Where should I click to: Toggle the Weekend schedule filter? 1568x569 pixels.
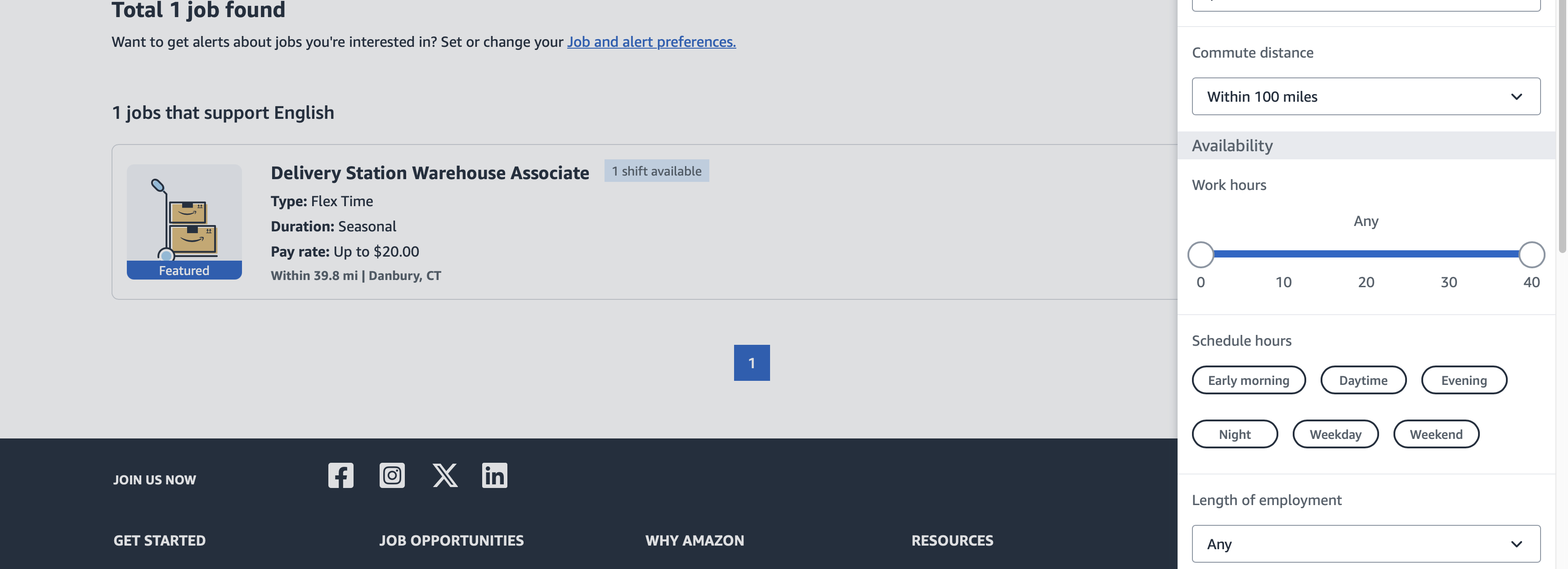pos(1436,434)
